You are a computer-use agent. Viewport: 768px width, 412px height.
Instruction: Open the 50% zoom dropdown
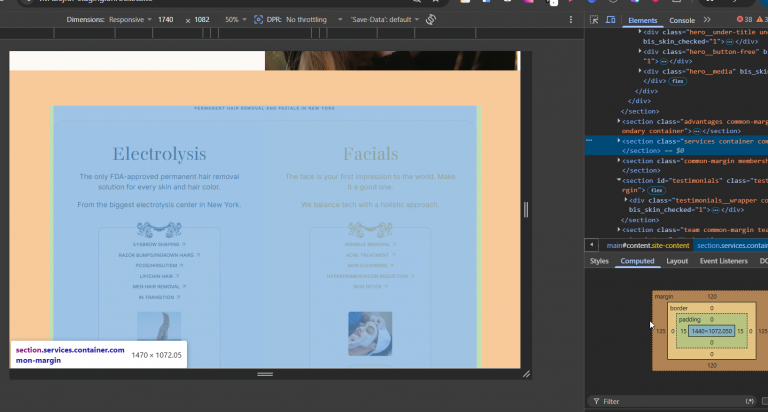tap(236, 20)
